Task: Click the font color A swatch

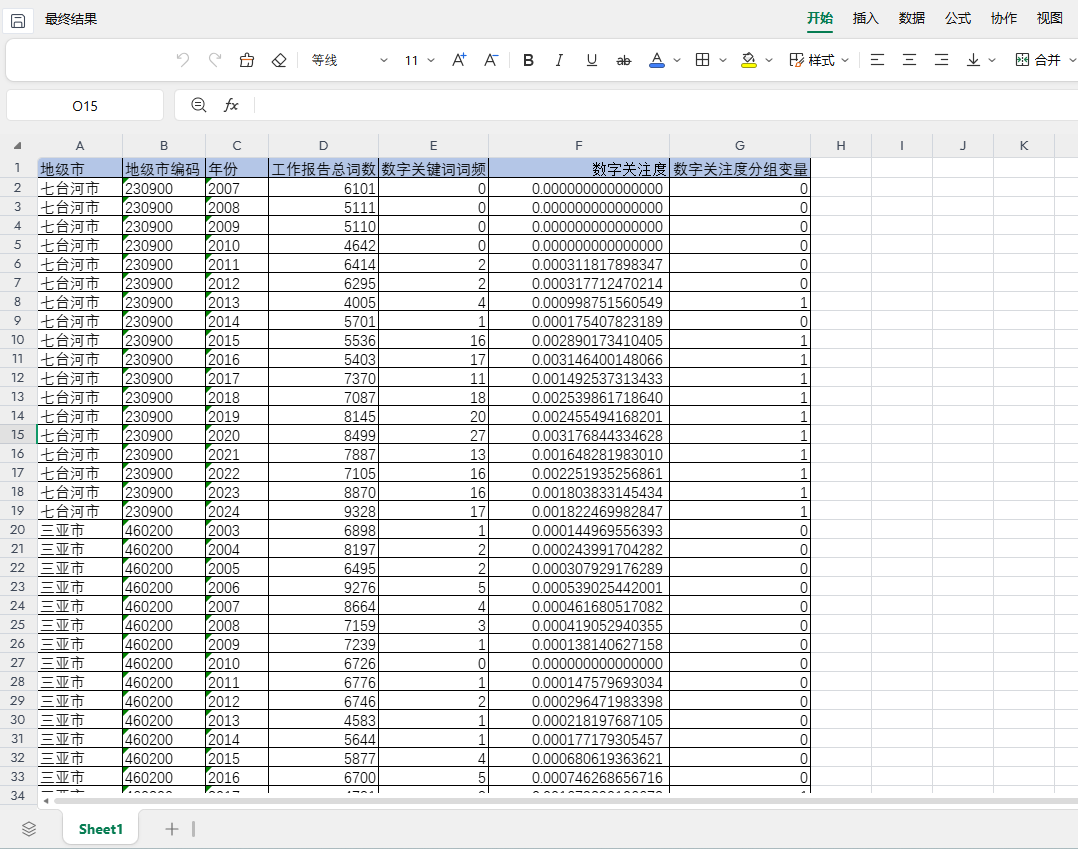Action: coord(657,60)
